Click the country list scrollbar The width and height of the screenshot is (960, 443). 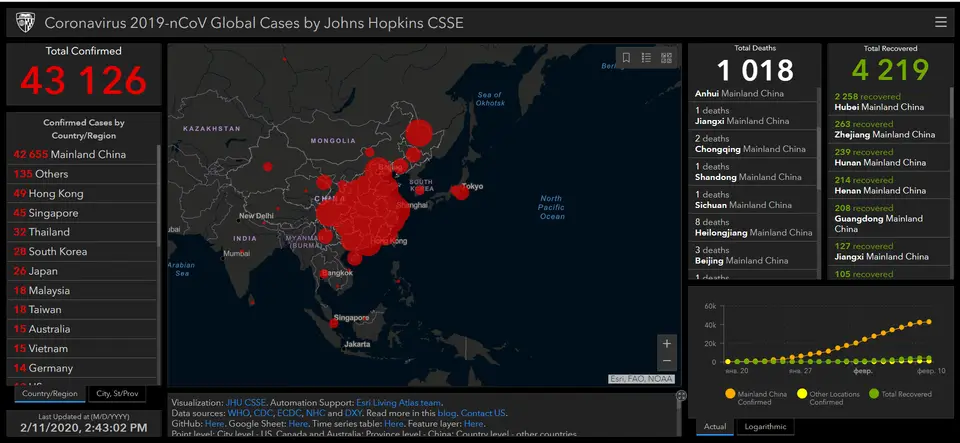(159, 196)
